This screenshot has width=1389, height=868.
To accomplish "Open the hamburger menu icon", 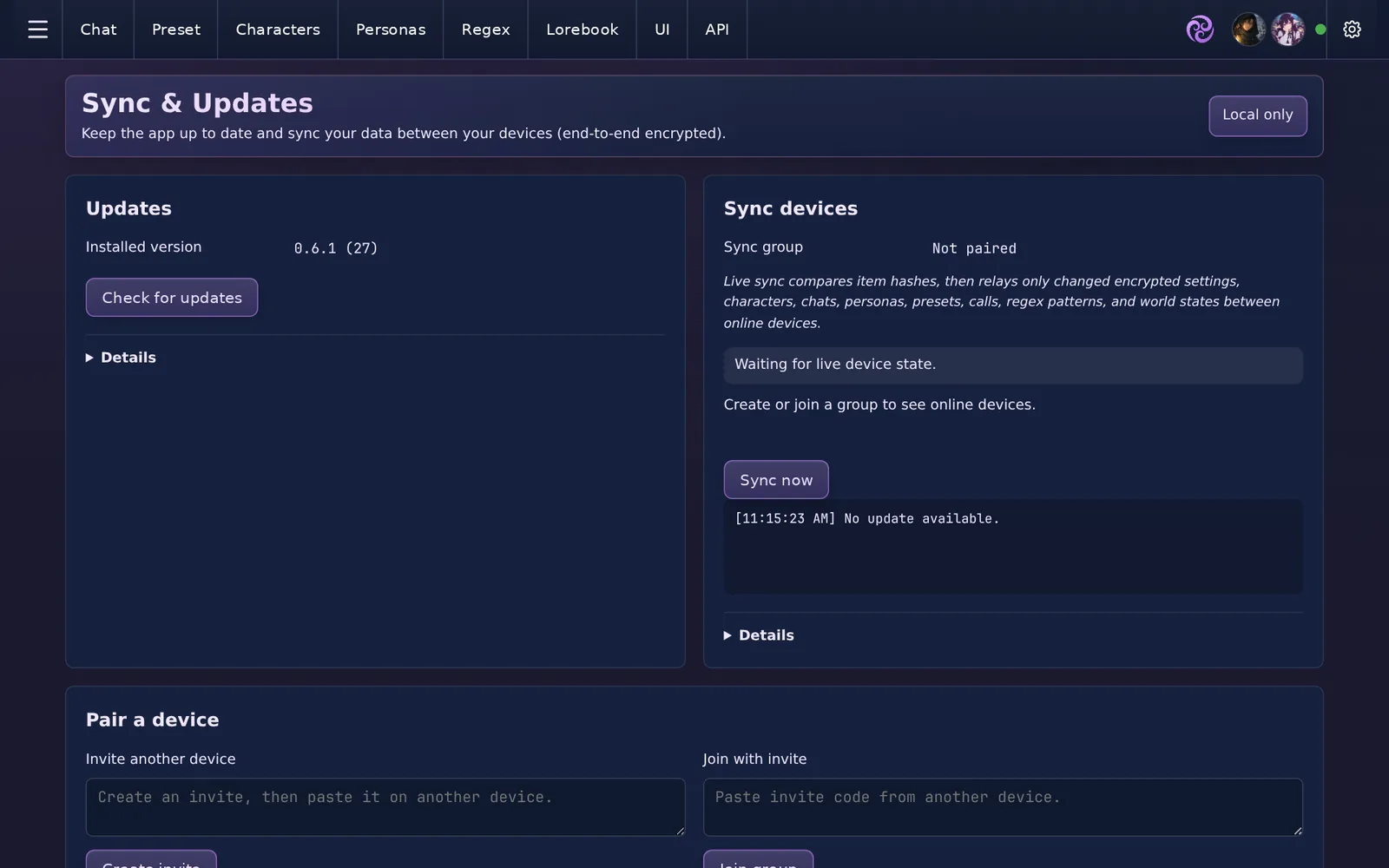I will pos(37,30).
